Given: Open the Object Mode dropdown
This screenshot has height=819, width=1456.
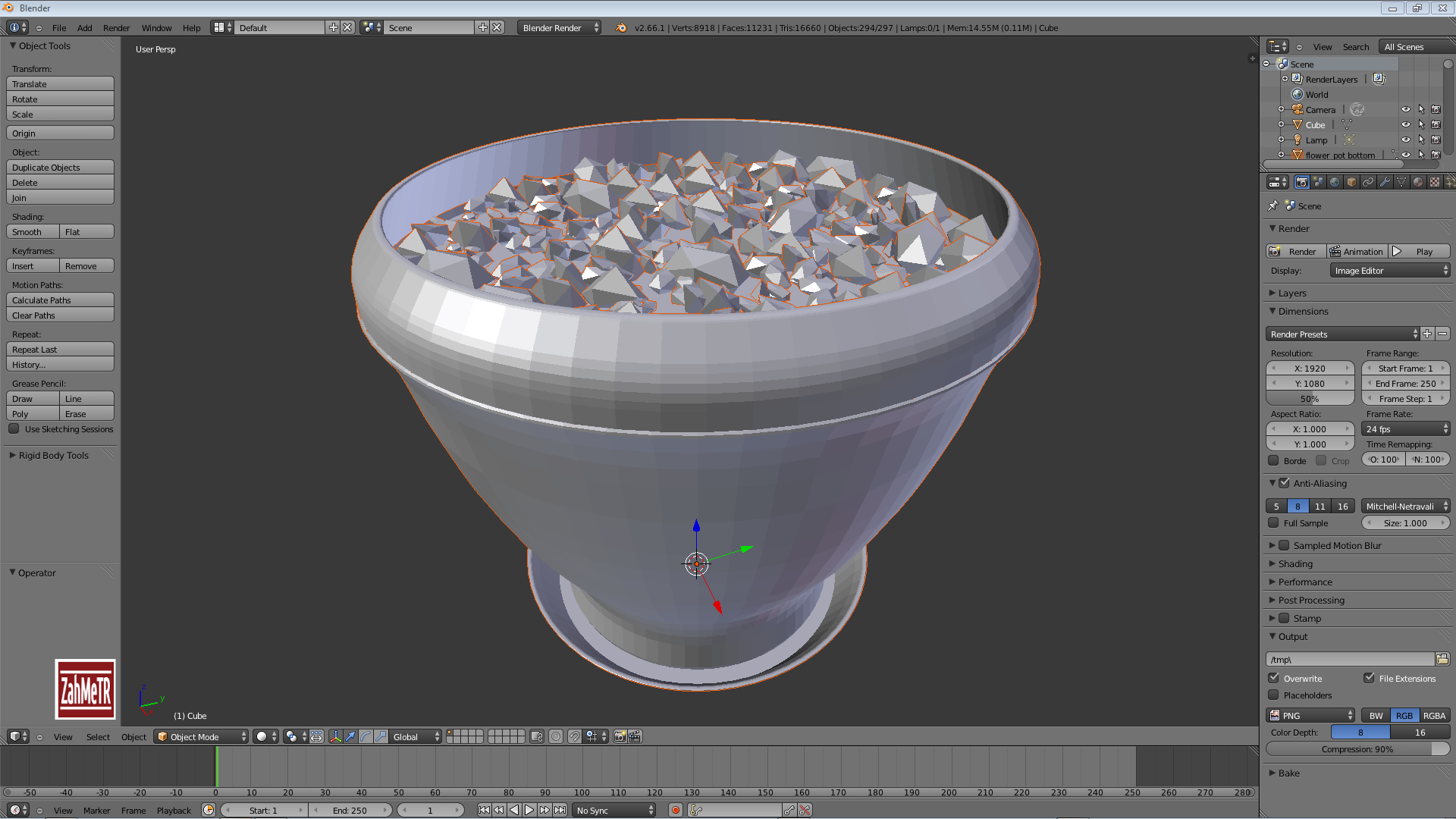Looking at the screenshot, I should click(201, 736).
